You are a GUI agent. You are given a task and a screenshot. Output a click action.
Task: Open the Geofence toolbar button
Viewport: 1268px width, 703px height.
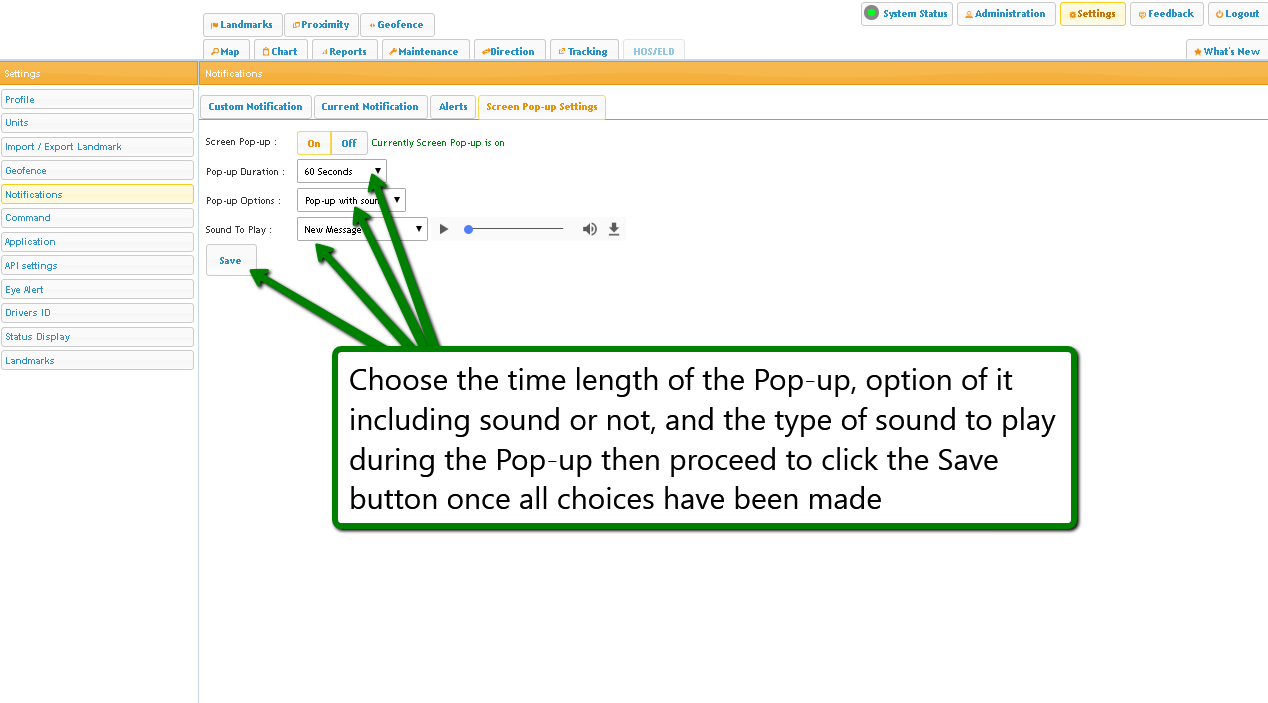(396, 25)
